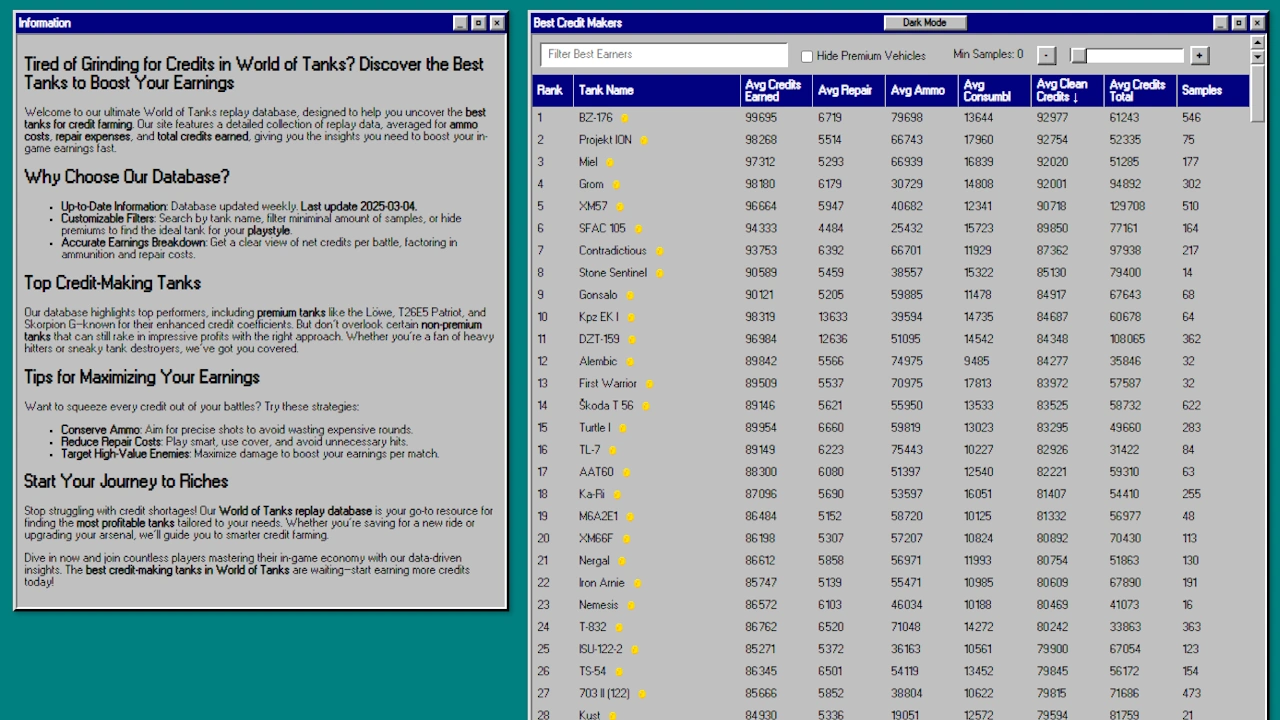Click the premium icon next to Nergal

(x=621, y=561)
